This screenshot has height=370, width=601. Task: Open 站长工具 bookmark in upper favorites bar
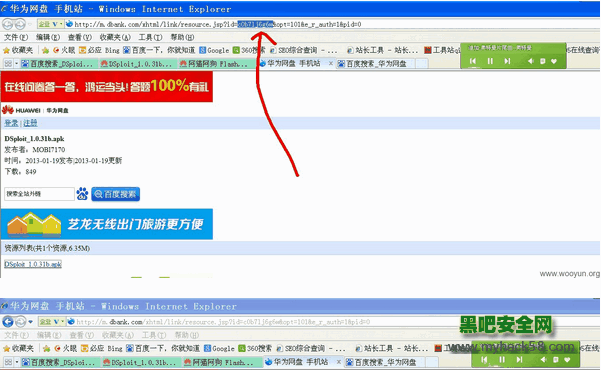(382, 50)
